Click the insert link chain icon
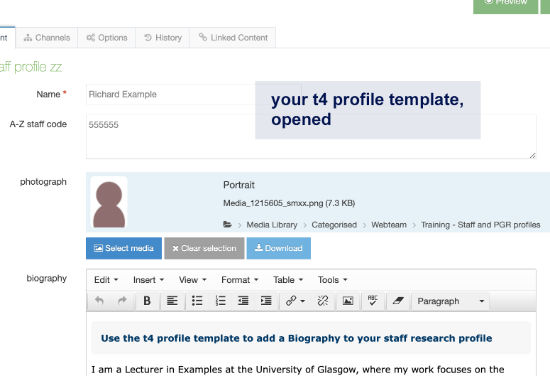This screenshot has width=550, height=376. coord(291,301)
